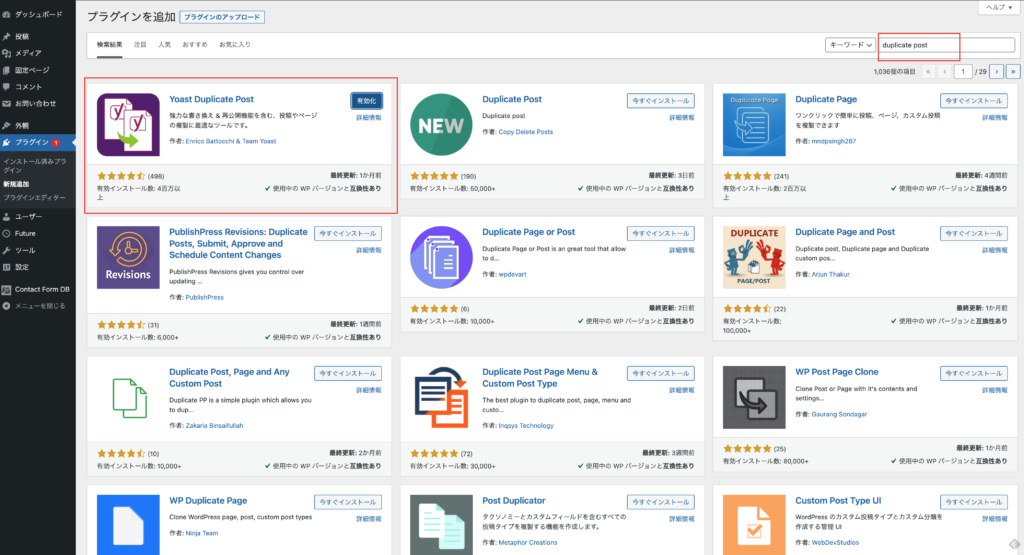Activate Yoast Duplicate Post with 有効化 button
1024x555 pixels.
click(366, 100)
